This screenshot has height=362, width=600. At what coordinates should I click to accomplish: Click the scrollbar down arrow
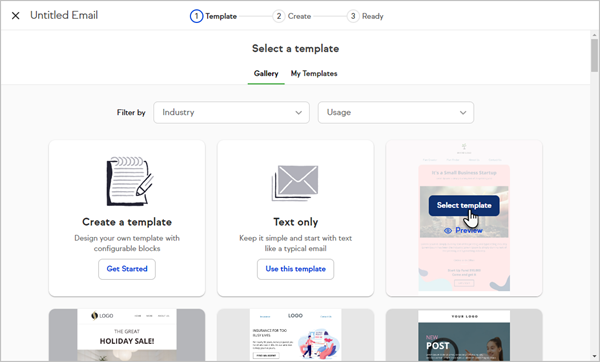tap(594, 356)
